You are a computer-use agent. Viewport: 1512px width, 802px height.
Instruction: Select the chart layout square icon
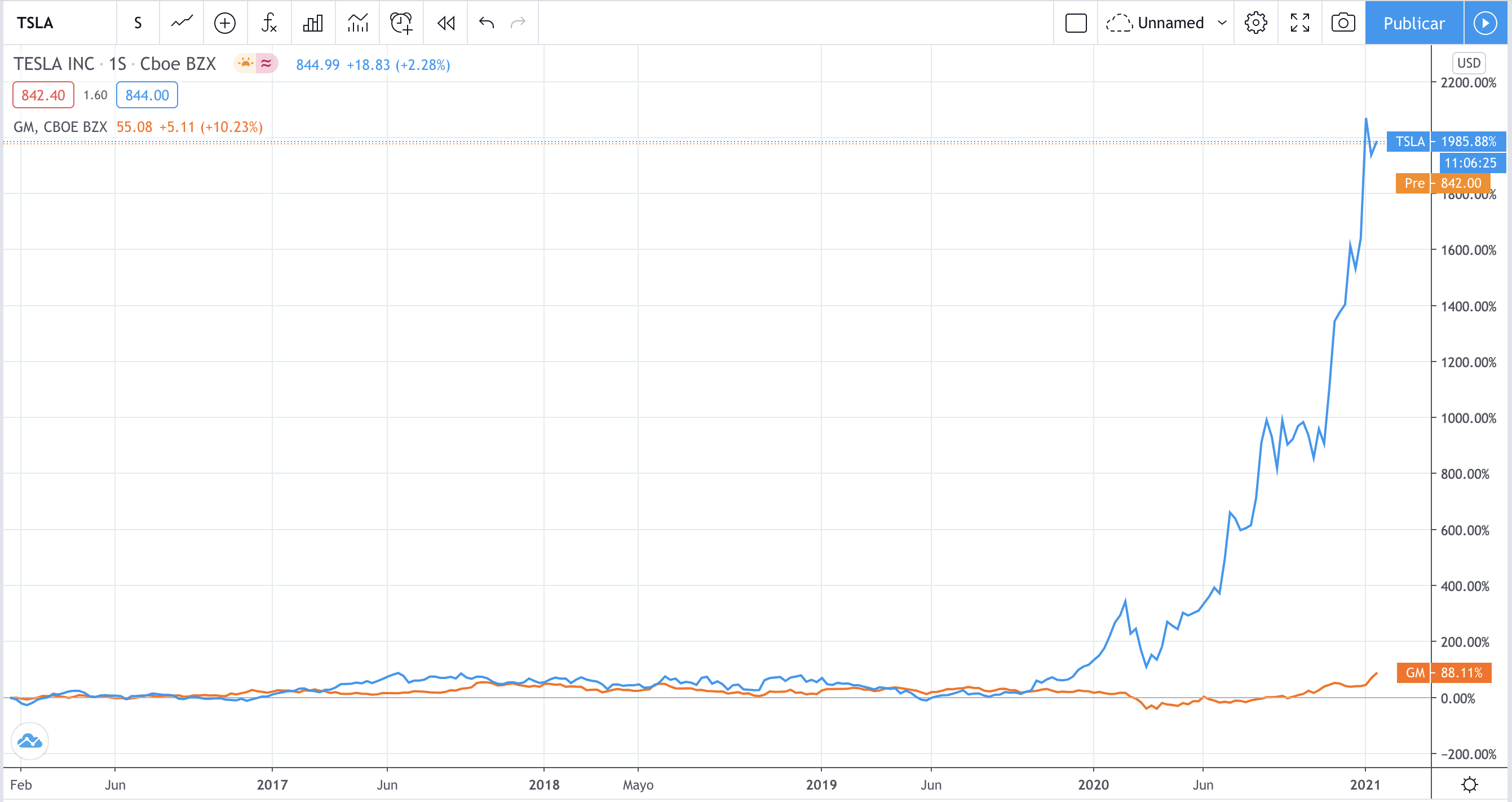1076,23
